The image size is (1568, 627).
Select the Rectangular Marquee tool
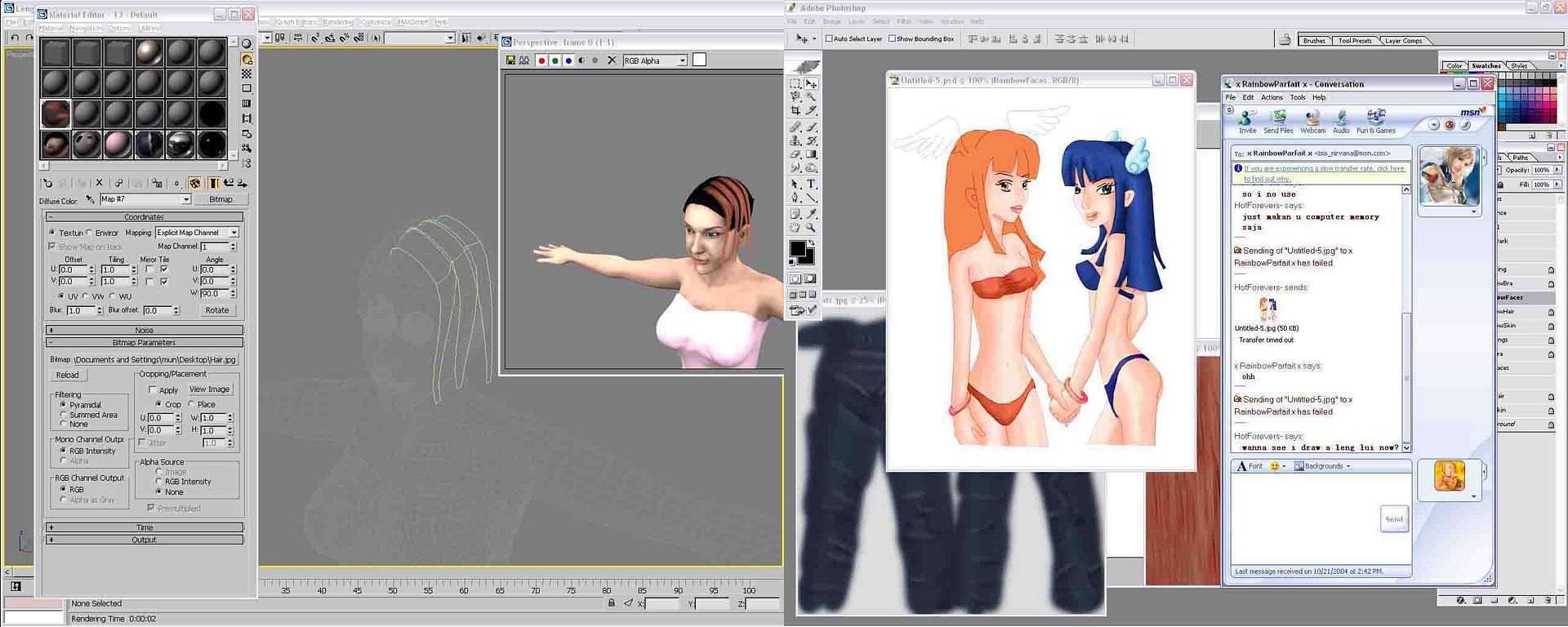point(795,84)
